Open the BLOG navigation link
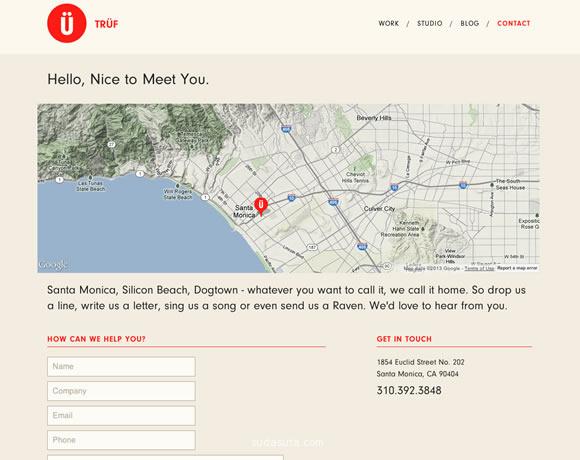Image resolution: width=580 pixels, height=460 pixels. point(469,23)
